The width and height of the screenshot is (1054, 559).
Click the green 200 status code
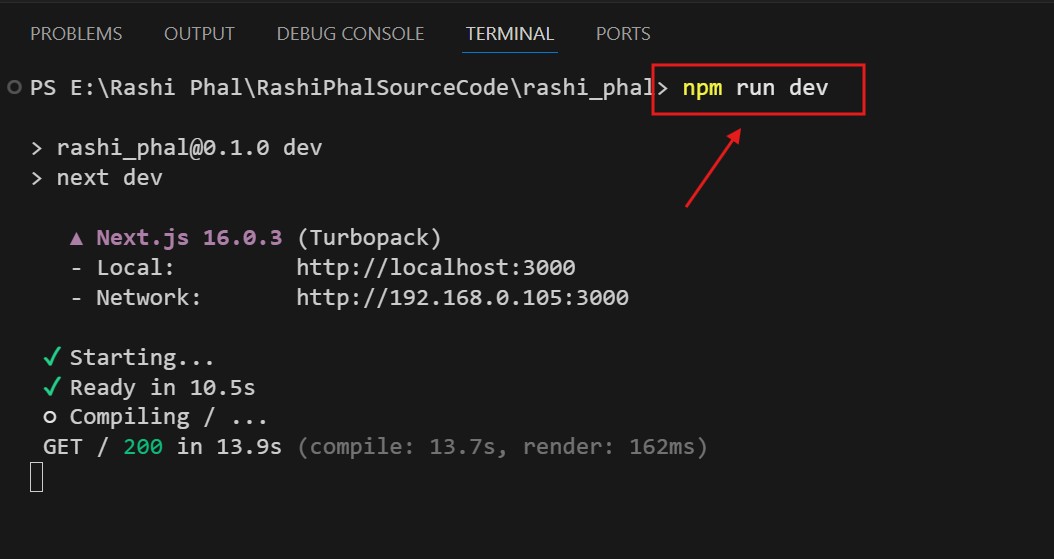click(x=143, y=447)
